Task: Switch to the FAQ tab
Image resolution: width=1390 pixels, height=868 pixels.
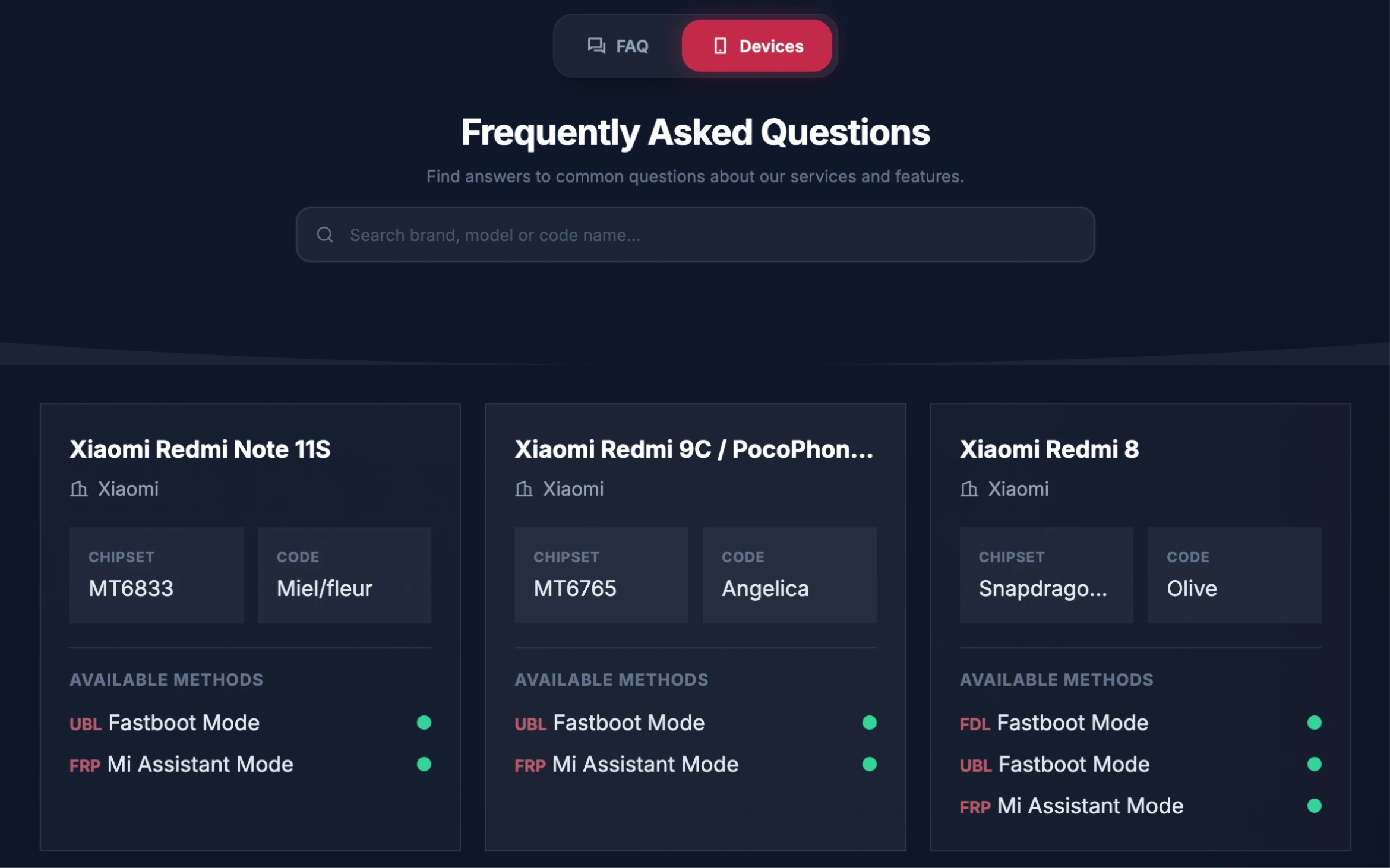Action: [618, 46]
